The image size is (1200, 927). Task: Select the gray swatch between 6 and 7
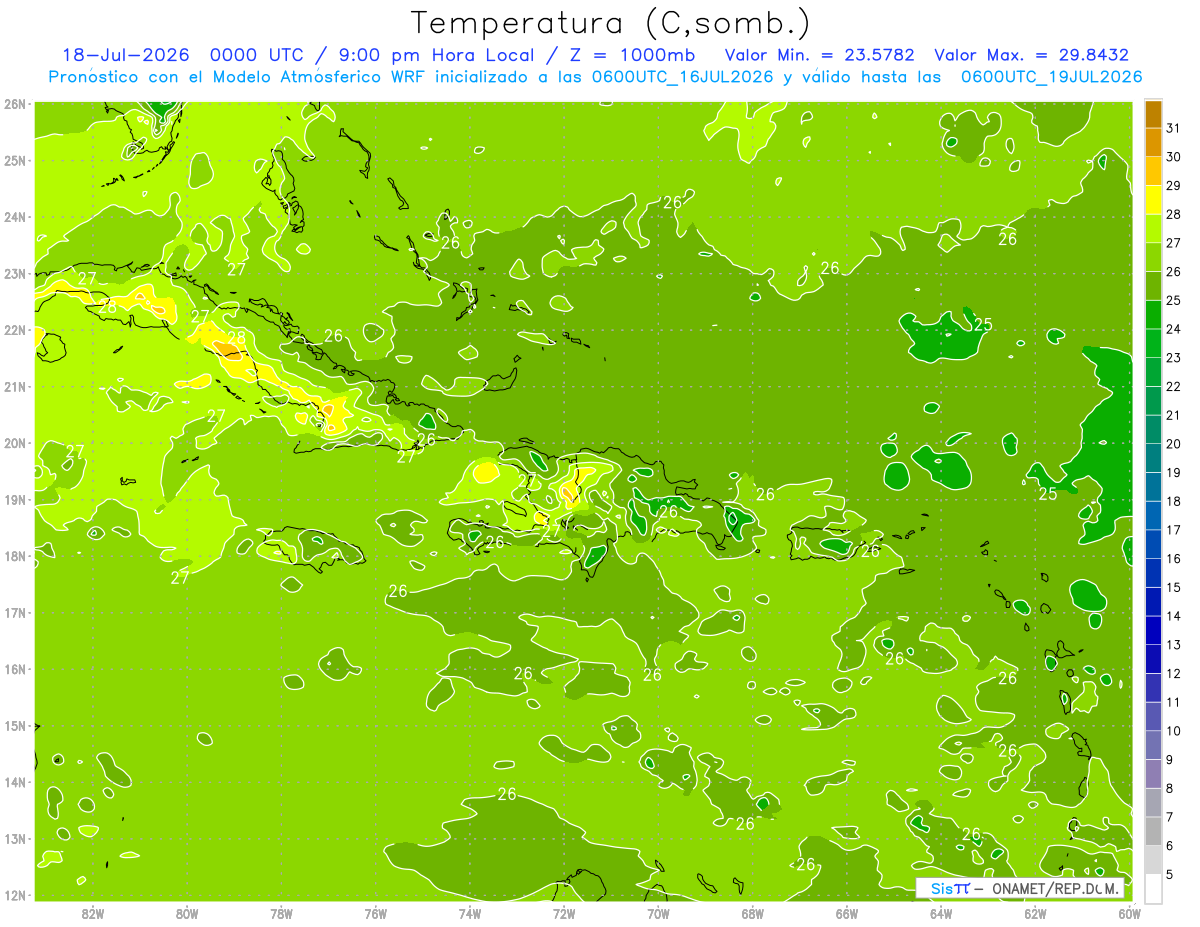coord(1153,831)
